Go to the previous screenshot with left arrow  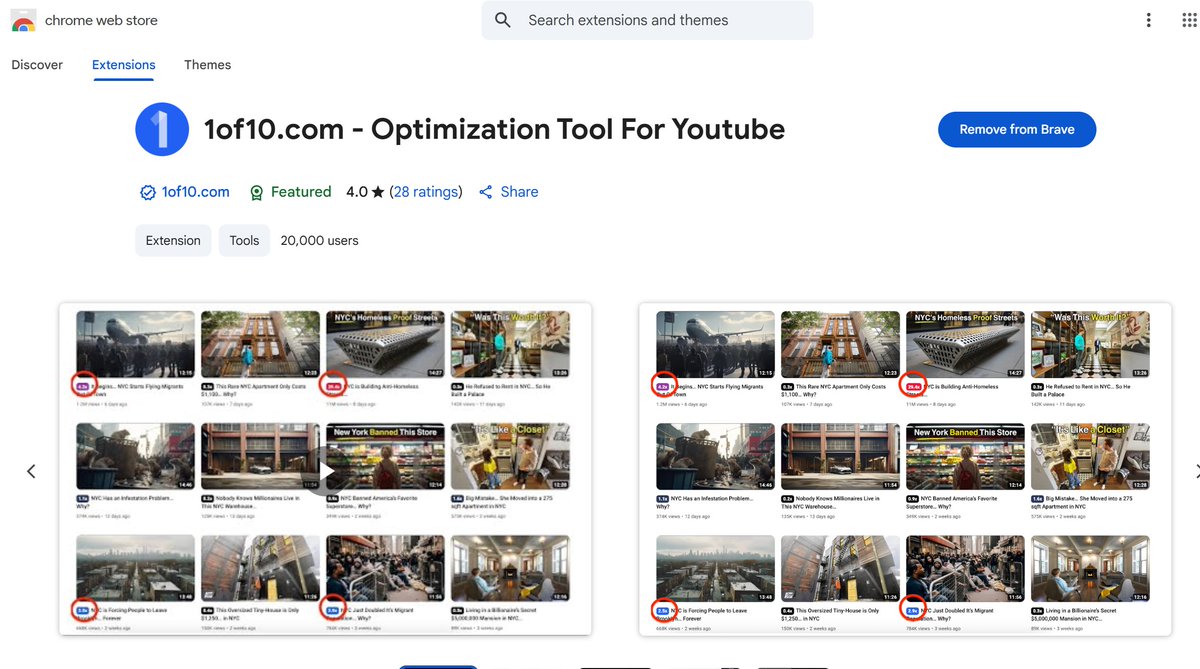pyautogui.click(x=31, y=471)
